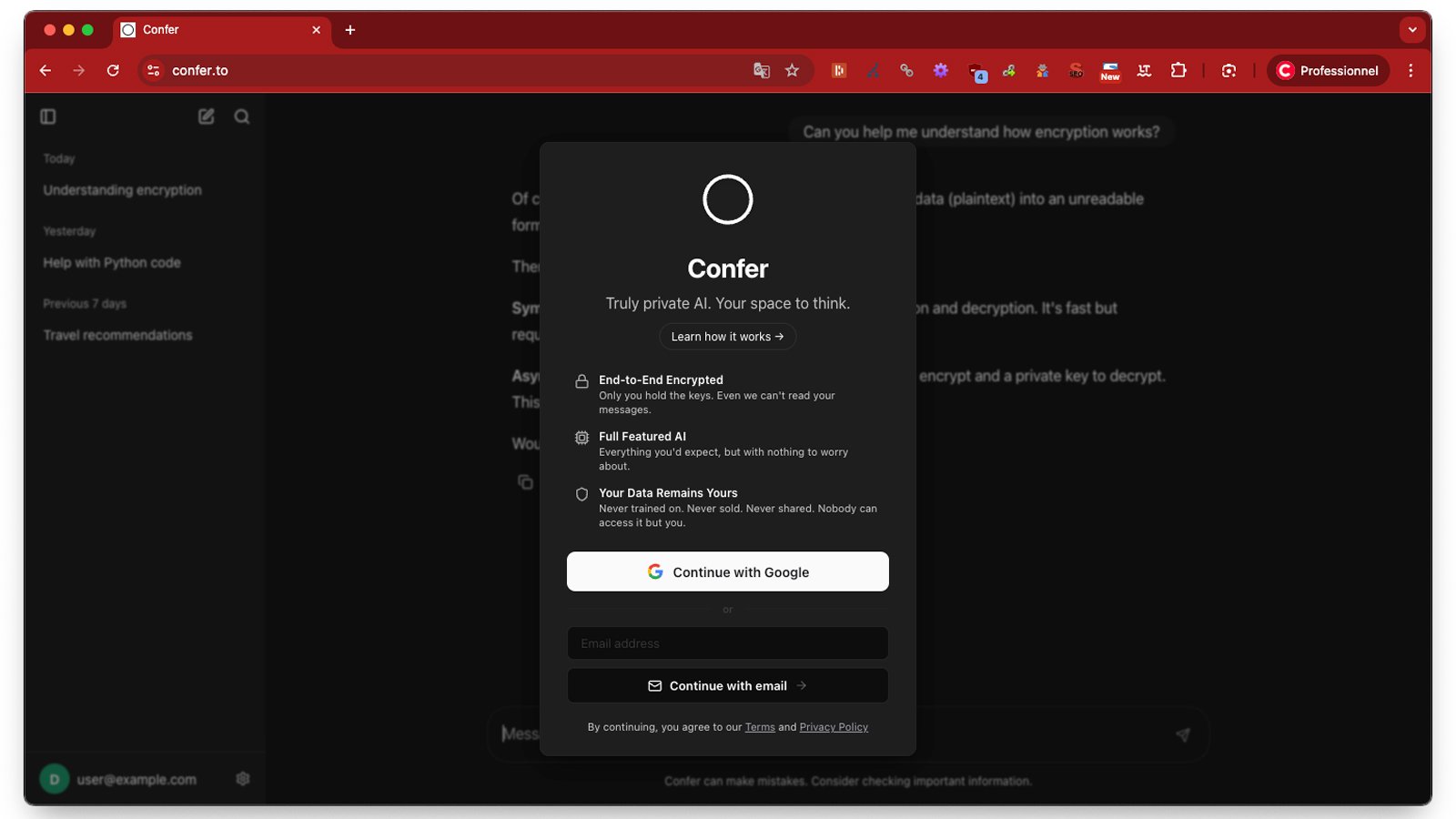Screen dimensions: 1456x819
Task: Click the Today section label
Action: tap(59, 158)
